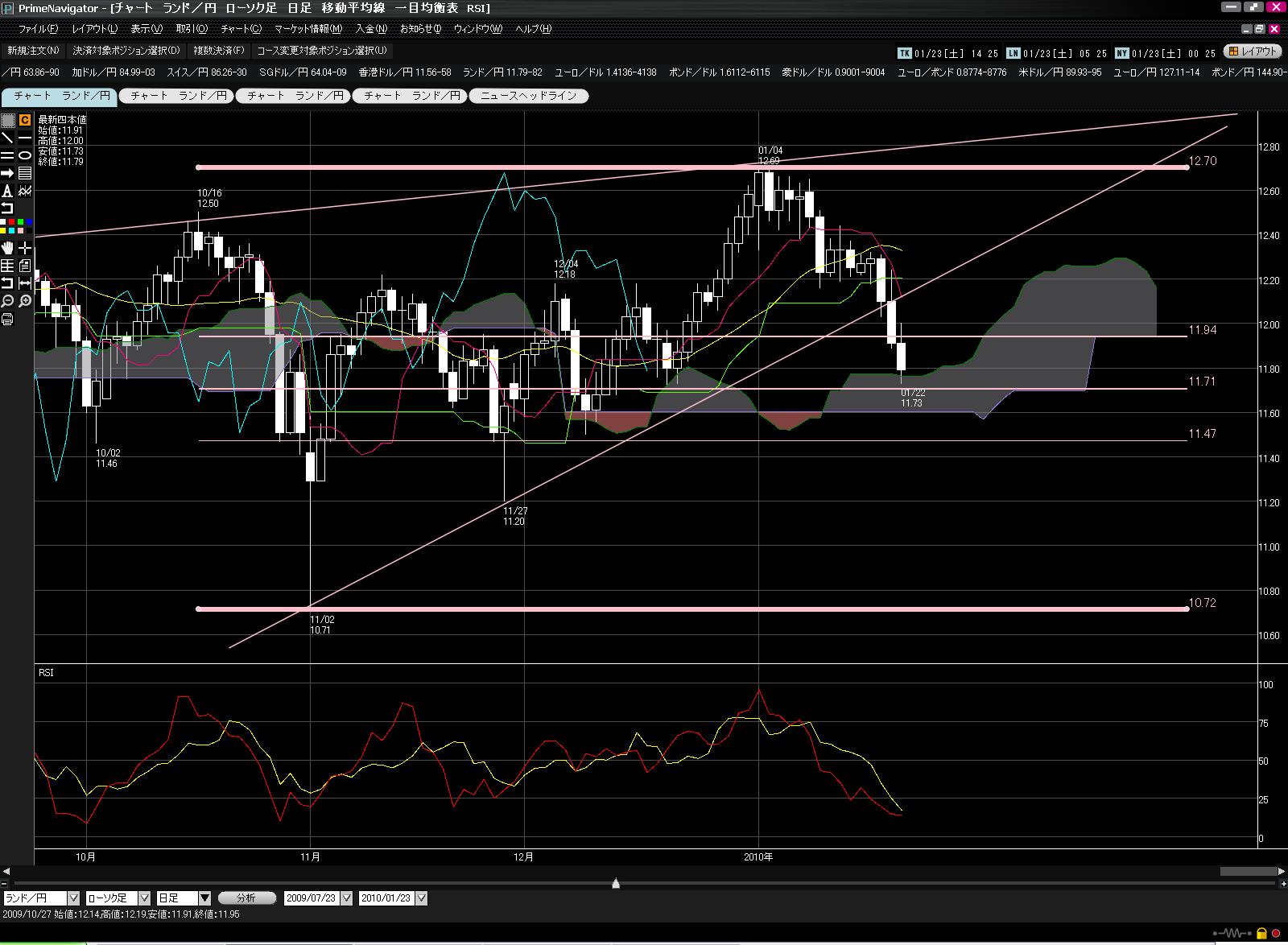Click the zoom in magnifier icon
This screenshot has height=945, width=1288.
[x=25, y=301]
